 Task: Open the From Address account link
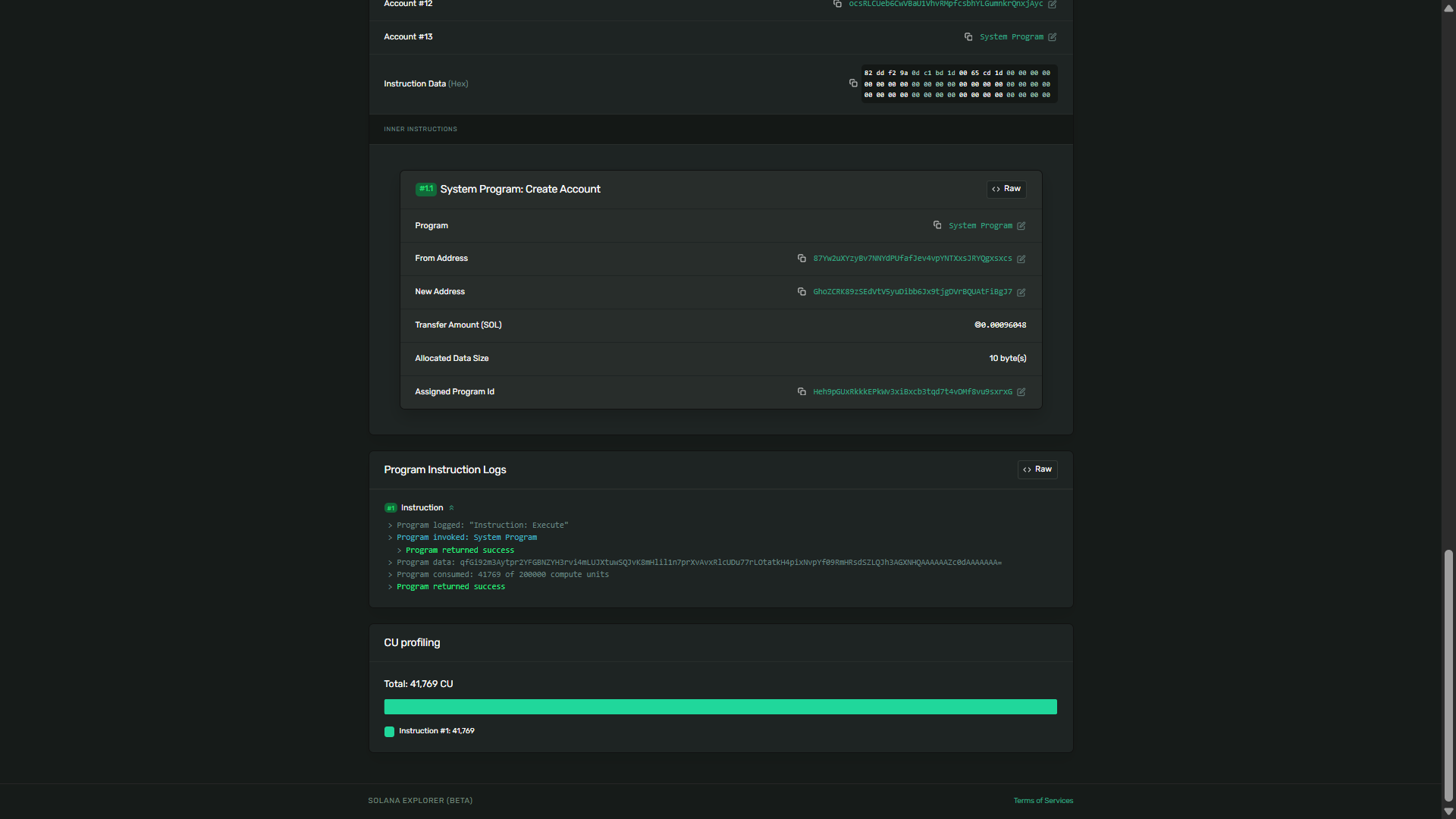coord(912,259)
